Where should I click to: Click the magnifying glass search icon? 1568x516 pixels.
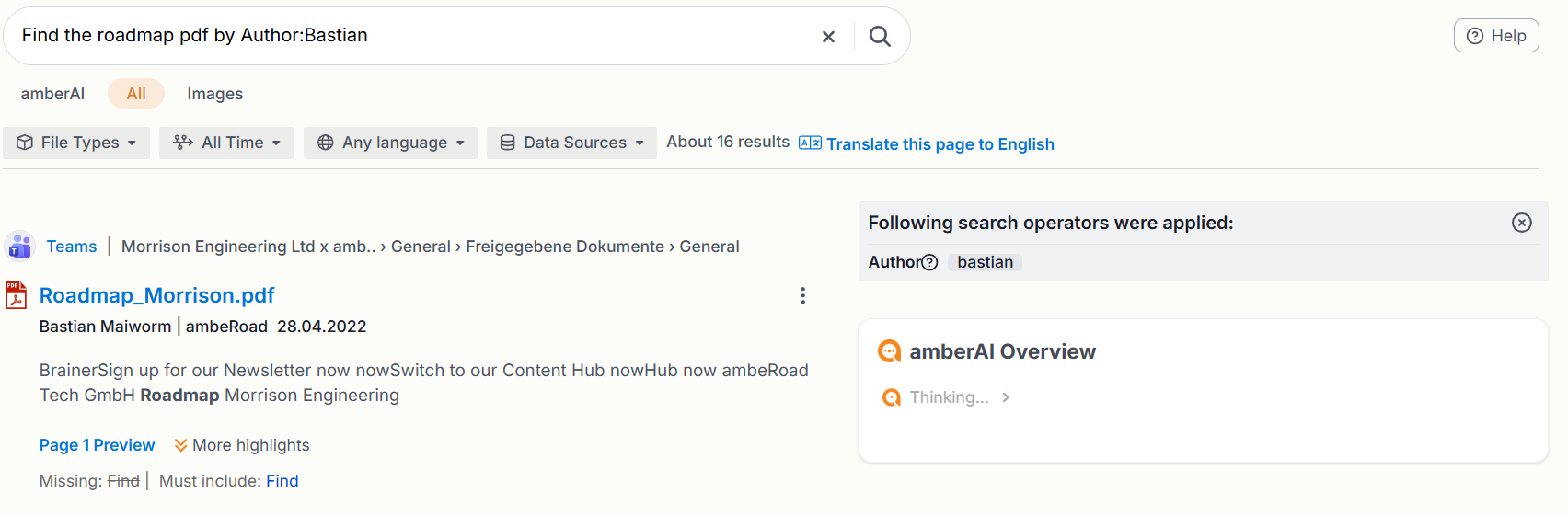[880, 36]
